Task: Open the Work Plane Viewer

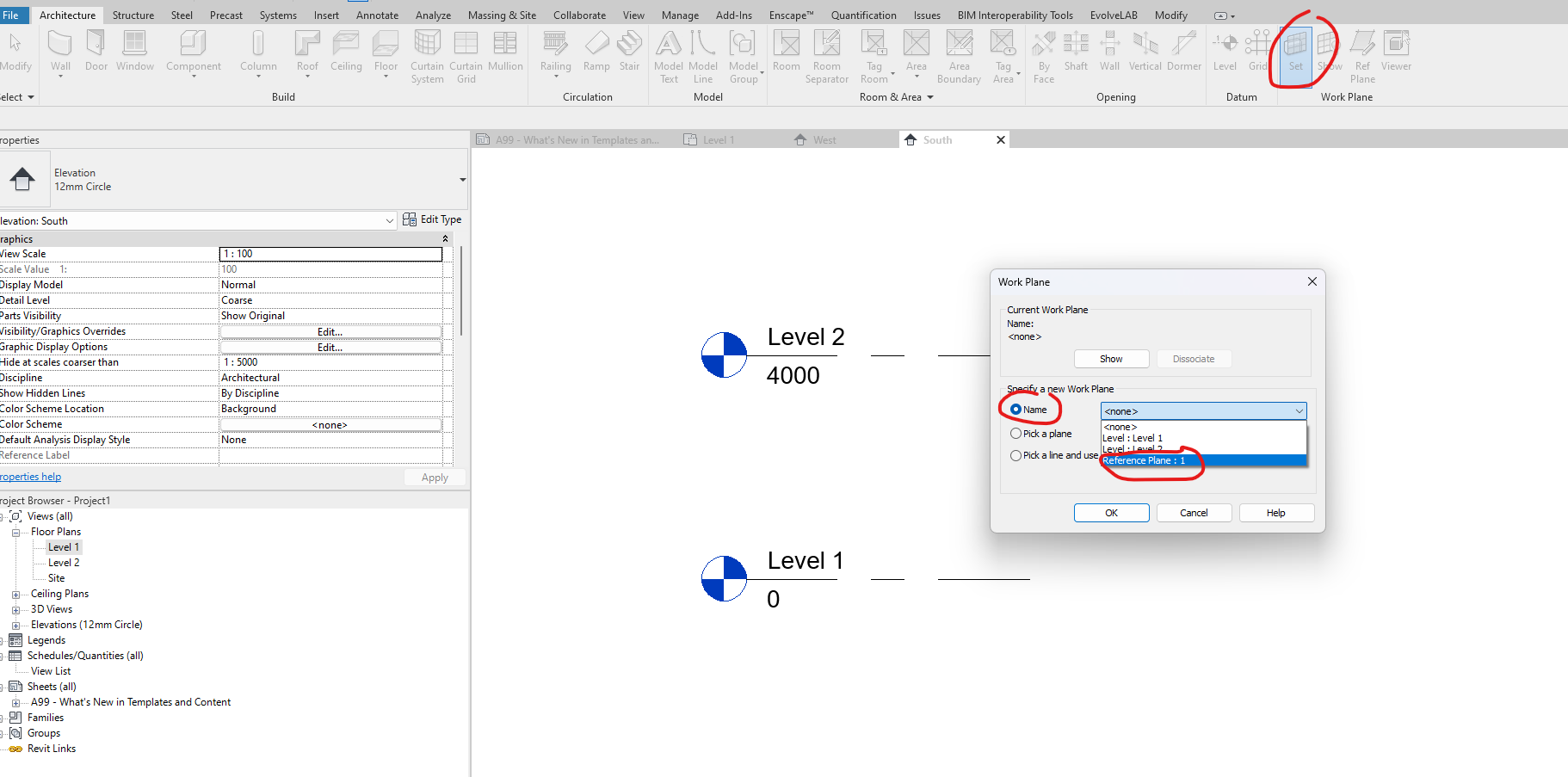Action: click(1396, 51)
